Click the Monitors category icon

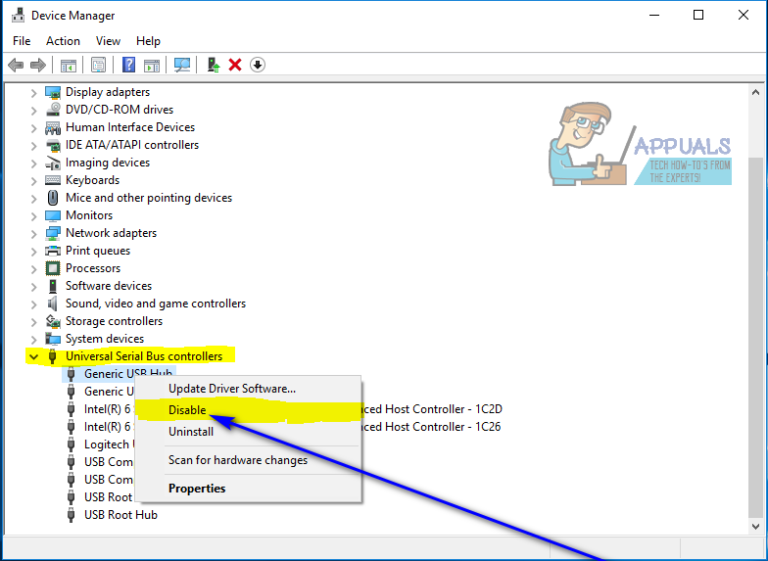point(53,216)
